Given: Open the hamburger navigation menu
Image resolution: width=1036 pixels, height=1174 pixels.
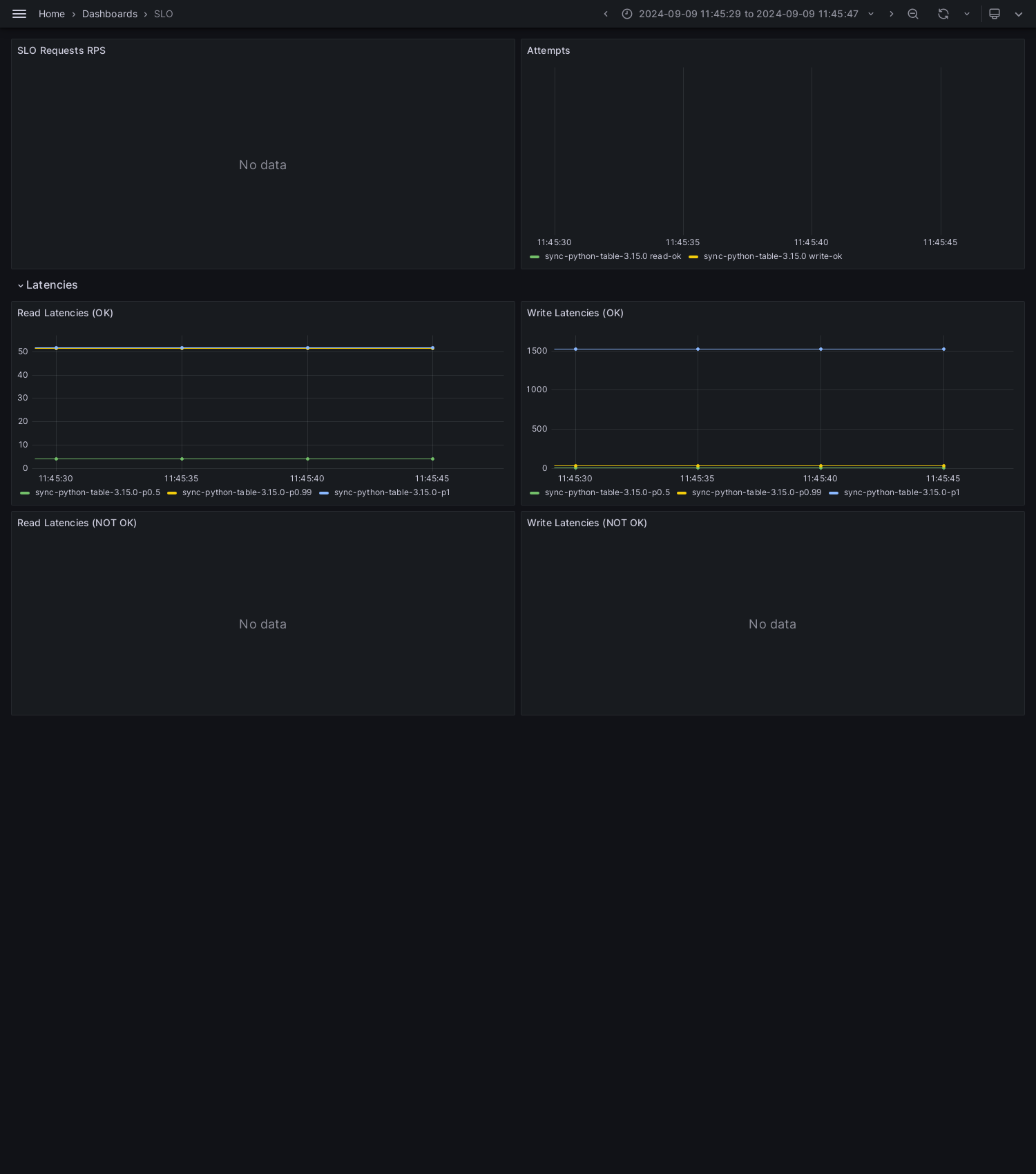Looking at the screenshot, I should (19, 14).
